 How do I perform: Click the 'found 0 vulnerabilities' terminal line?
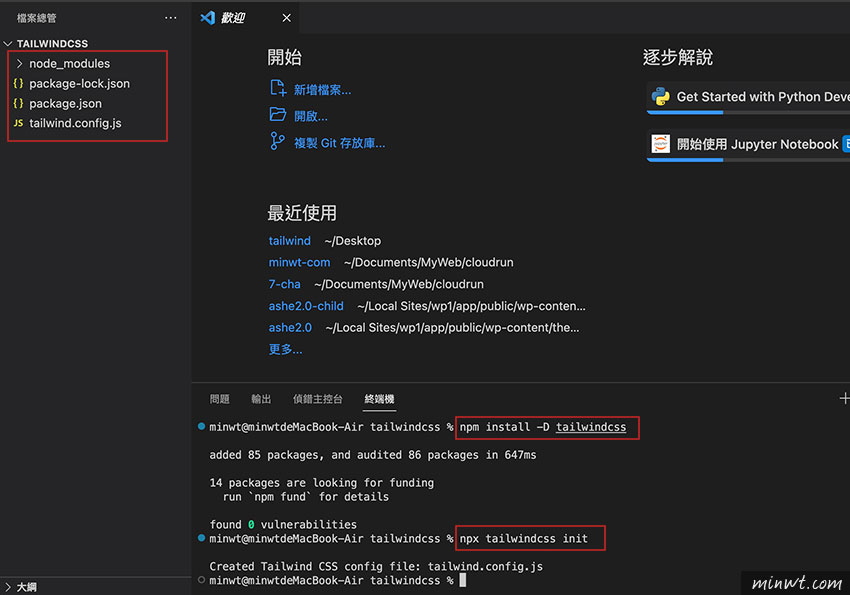point(284,525)
